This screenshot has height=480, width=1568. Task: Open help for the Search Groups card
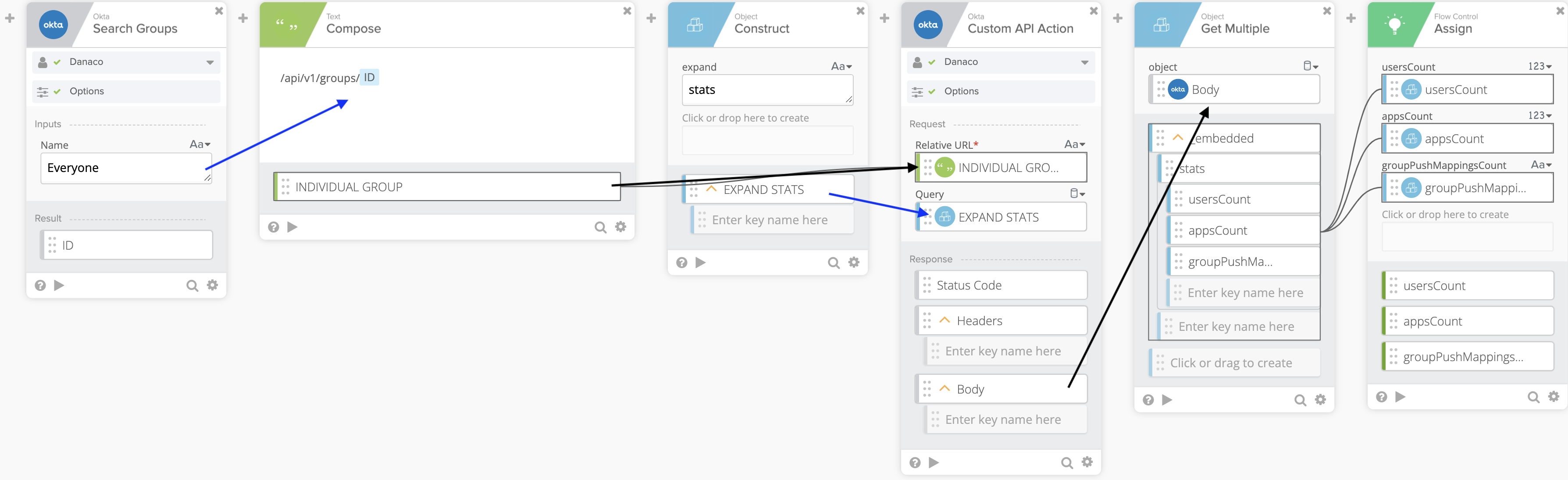click(40, 285)
